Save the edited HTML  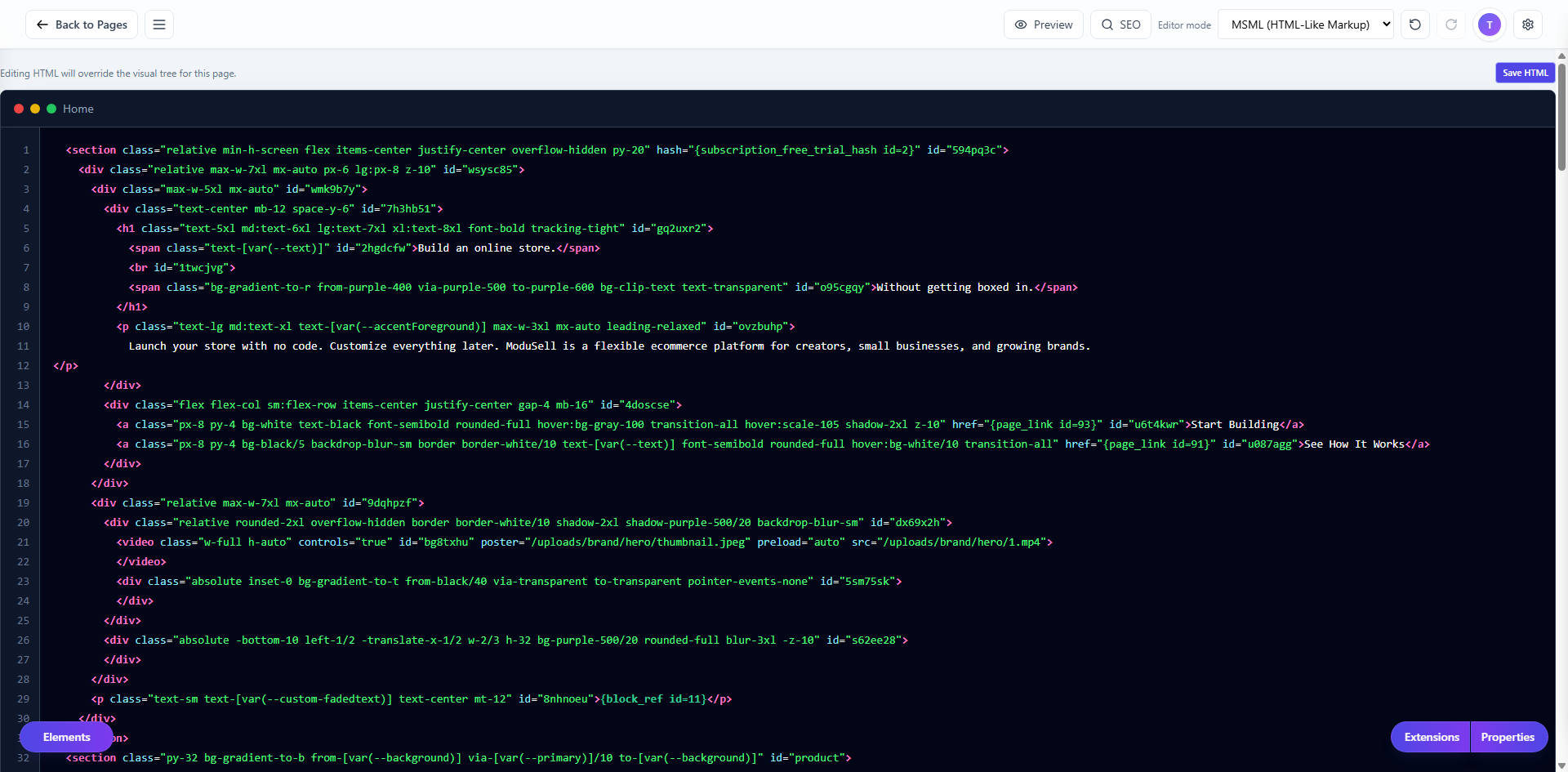point(1525,73)
